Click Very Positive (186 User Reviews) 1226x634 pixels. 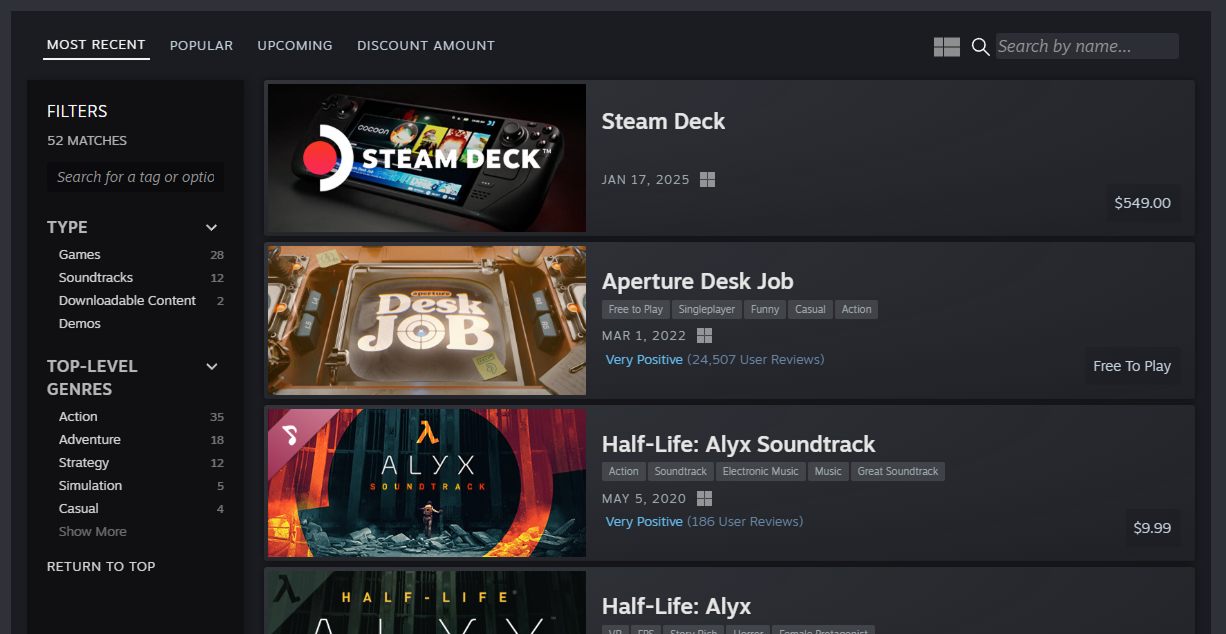tap(704, 522)
